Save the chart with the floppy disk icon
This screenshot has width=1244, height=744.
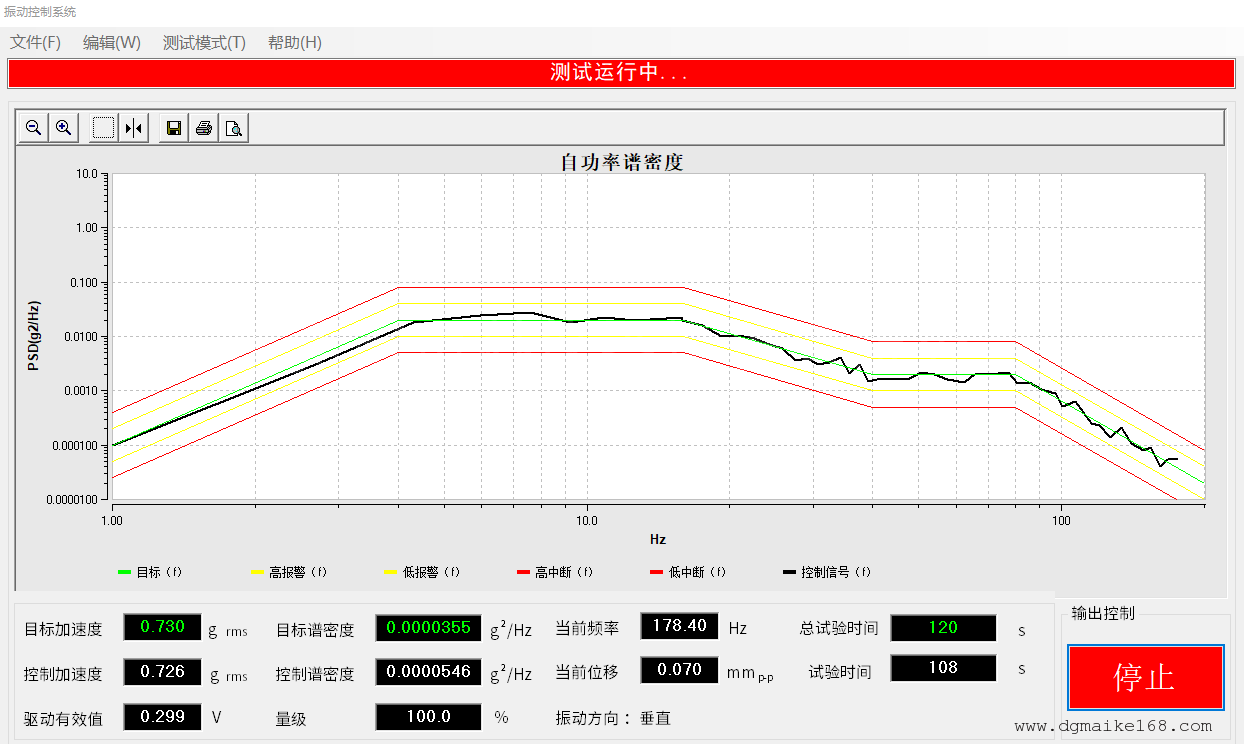174,128
